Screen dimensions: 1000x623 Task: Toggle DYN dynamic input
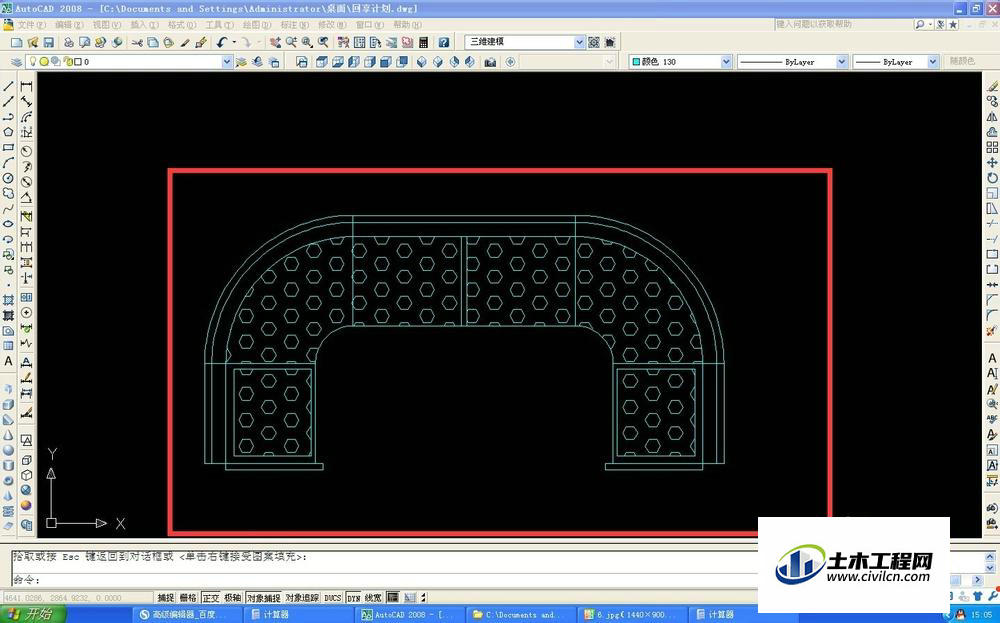(354, 597)
